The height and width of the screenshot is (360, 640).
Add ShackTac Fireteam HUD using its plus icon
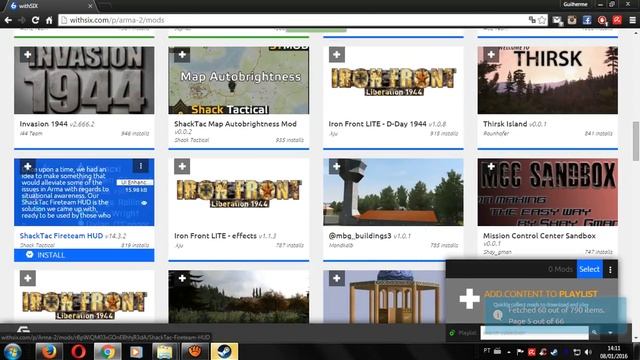pyautogui.click(x=27, y=166)
